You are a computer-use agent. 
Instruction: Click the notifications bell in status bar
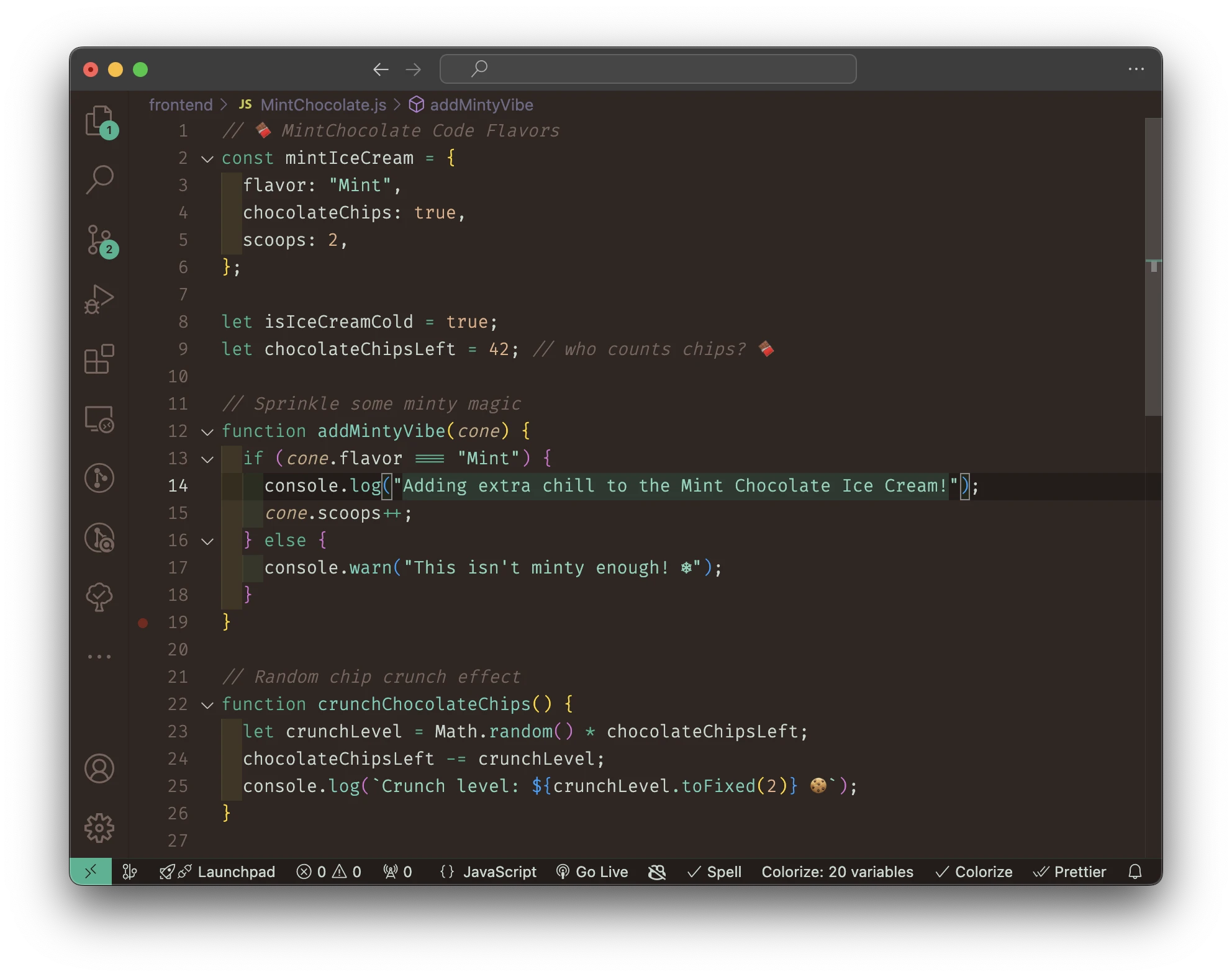coord(1135,872)
